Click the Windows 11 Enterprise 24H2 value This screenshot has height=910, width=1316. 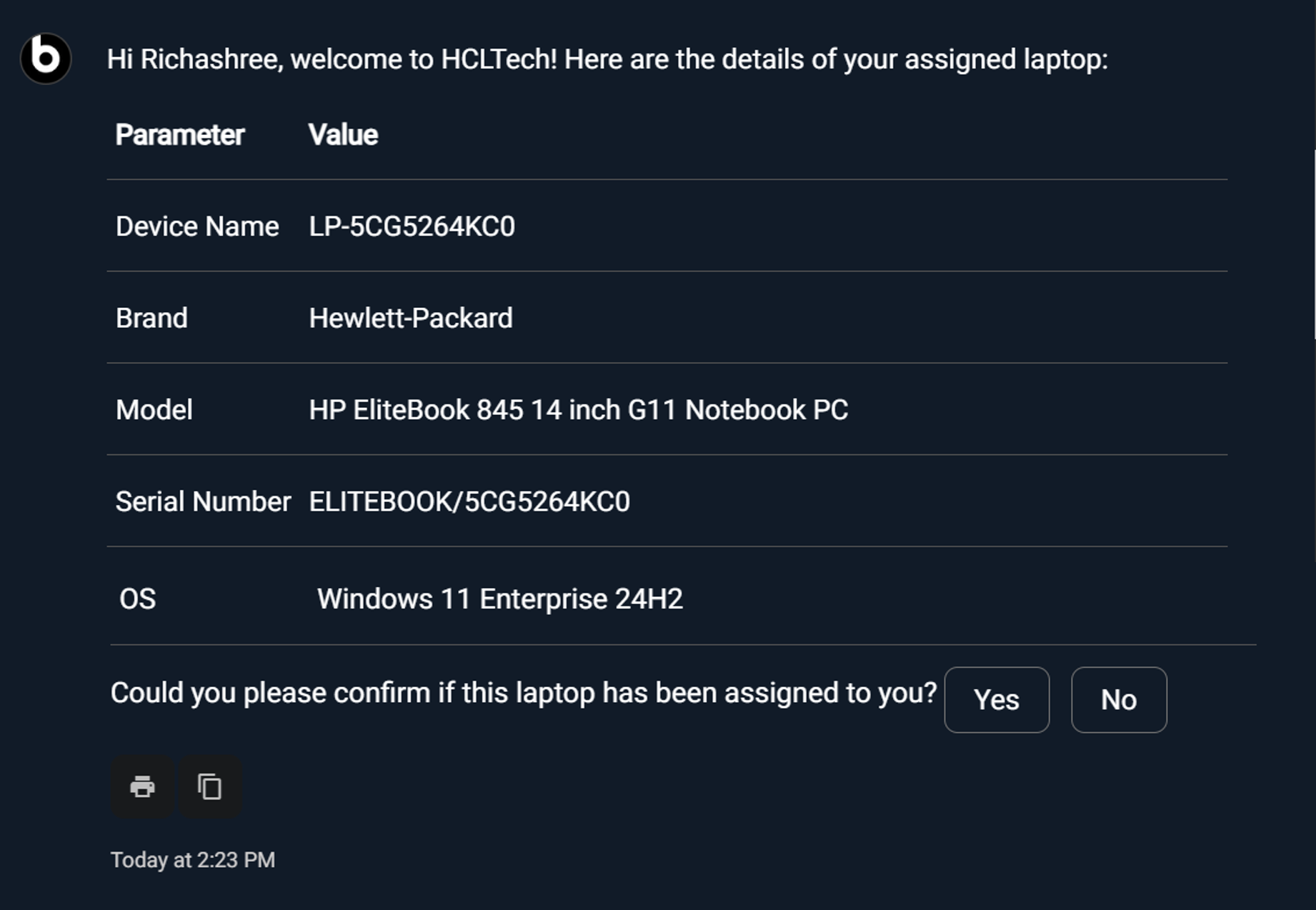(499, 599)
